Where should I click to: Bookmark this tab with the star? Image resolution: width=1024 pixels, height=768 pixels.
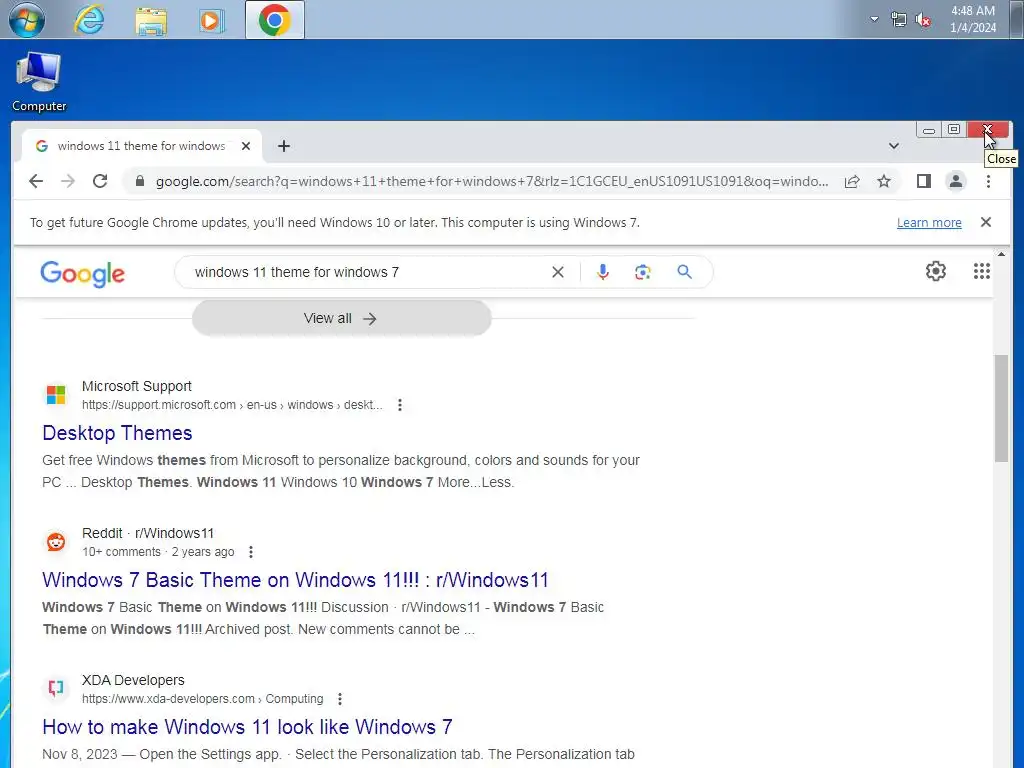[884, 182]
